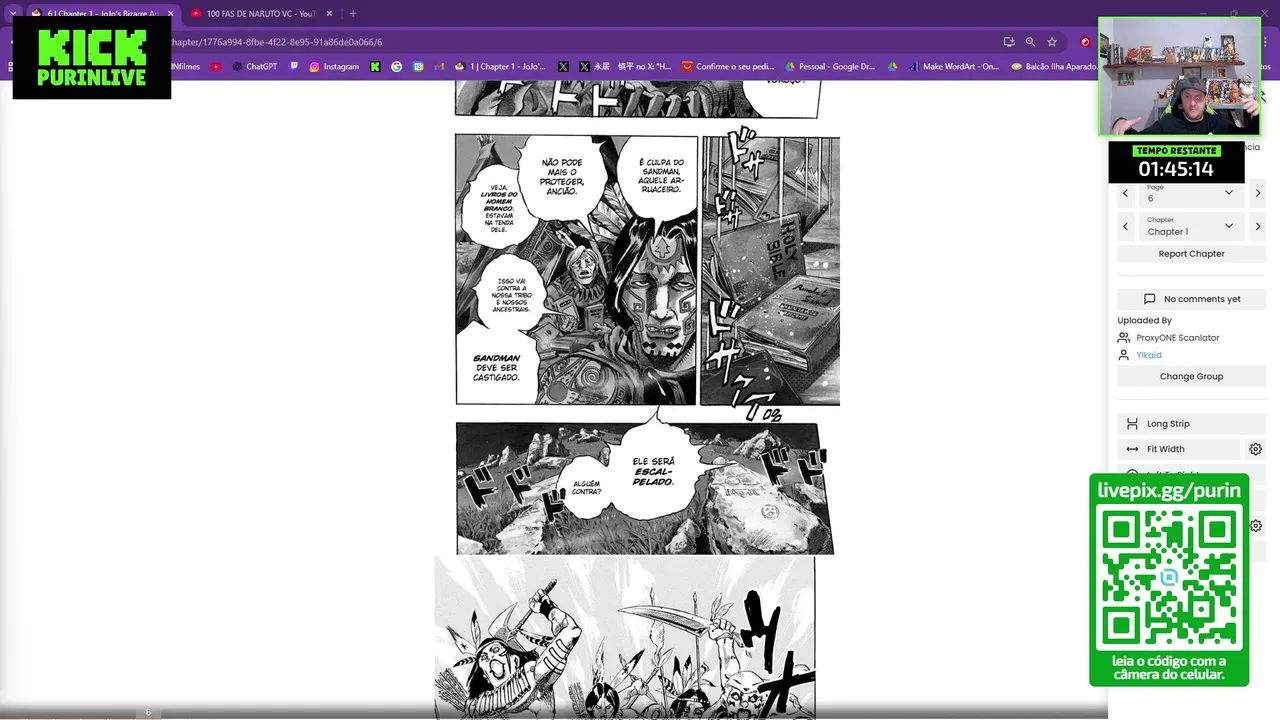Screen dimensions: 1280x720
Task: Open the YouTube bookmark icon
Action: [216, 67]
